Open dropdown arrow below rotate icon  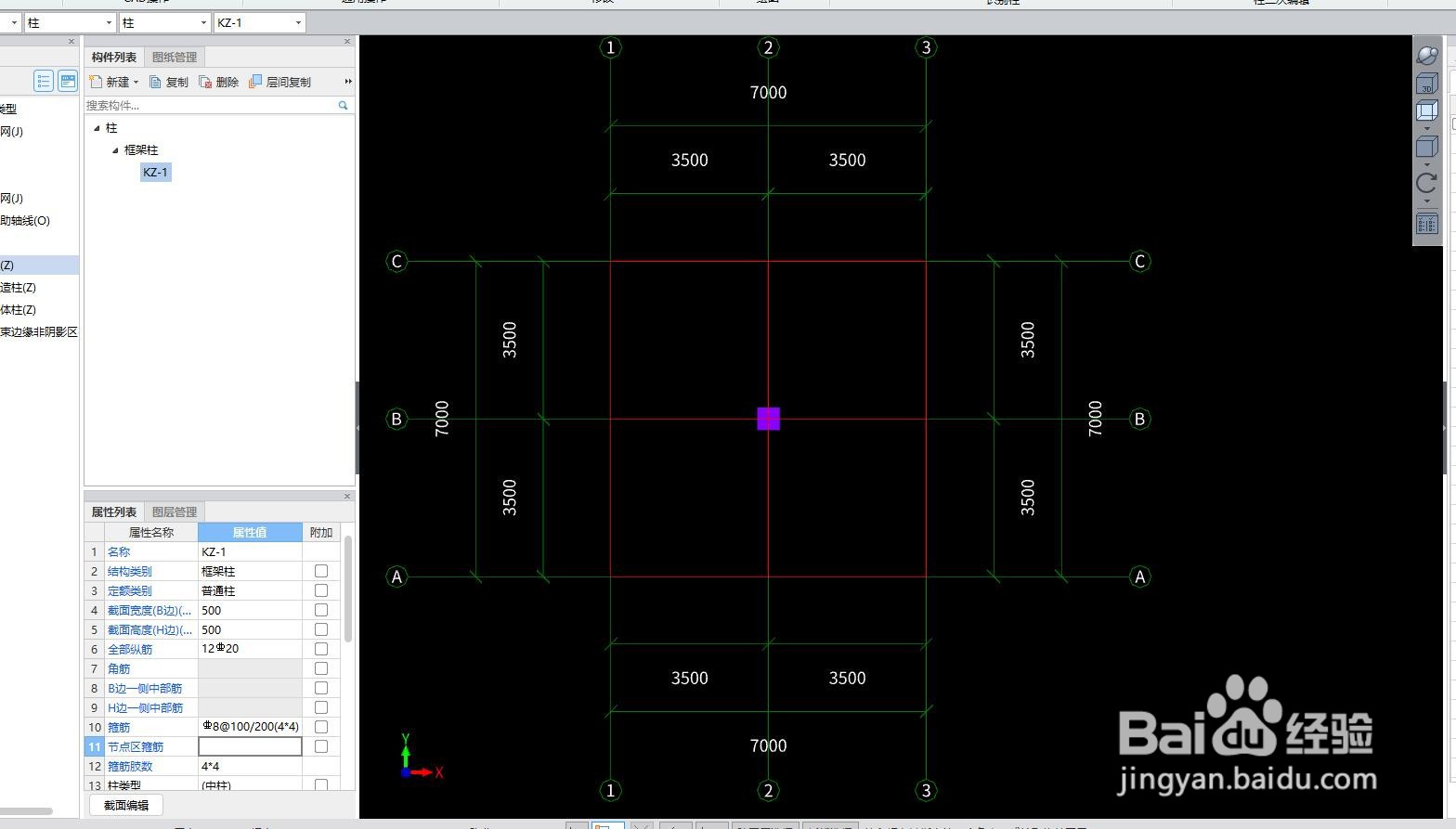pyautogui.click(x=1426, y=201)
